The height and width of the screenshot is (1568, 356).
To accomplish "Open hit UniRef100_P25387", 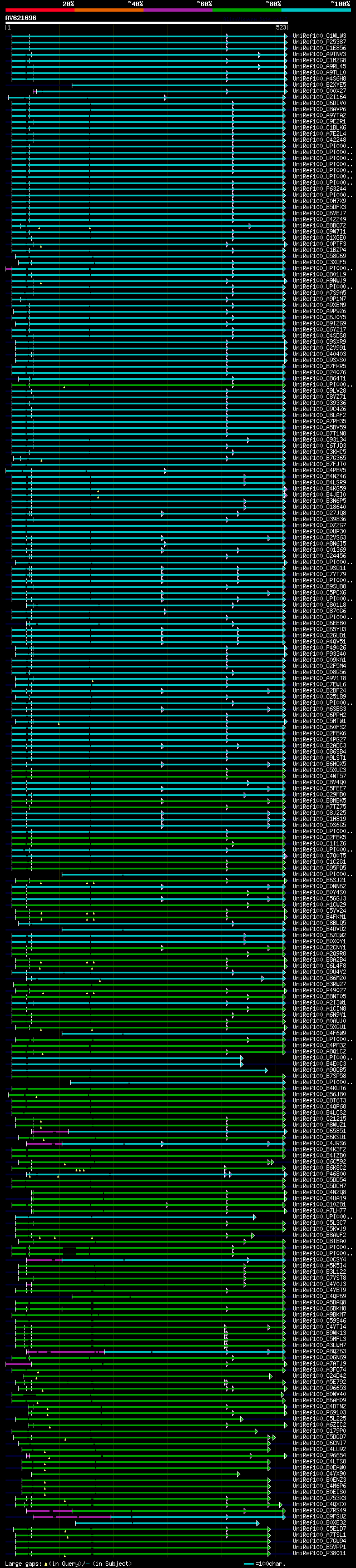I will click(x=319, y=42).
